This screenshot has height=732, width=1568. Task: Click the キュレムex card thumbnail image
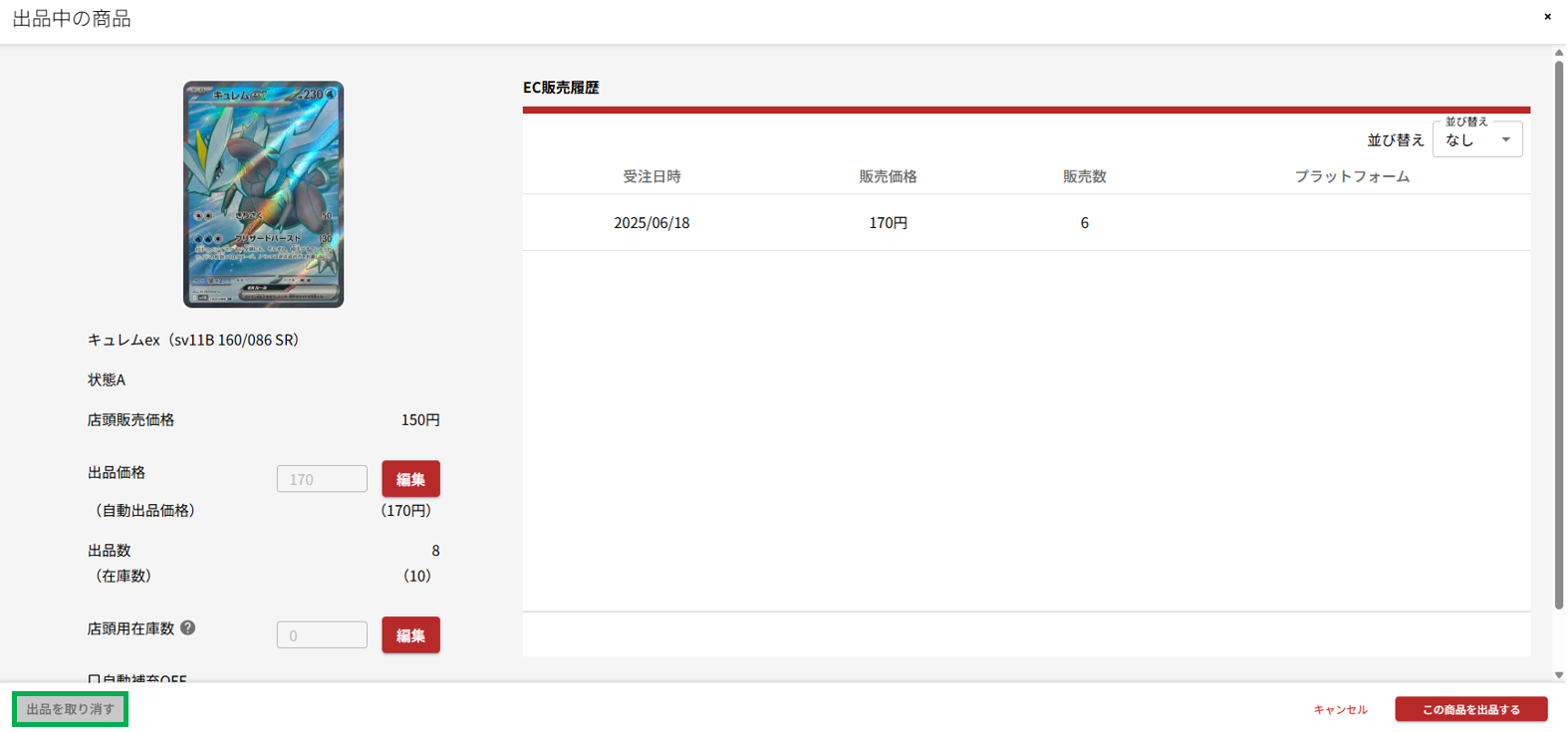pos(263,194)
